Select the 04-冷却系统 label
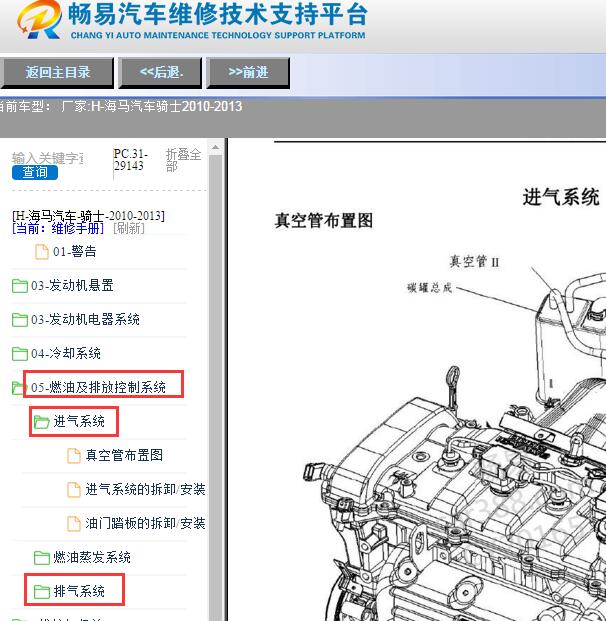This screenshot has height=621, width=606. [x=66, y=354]
